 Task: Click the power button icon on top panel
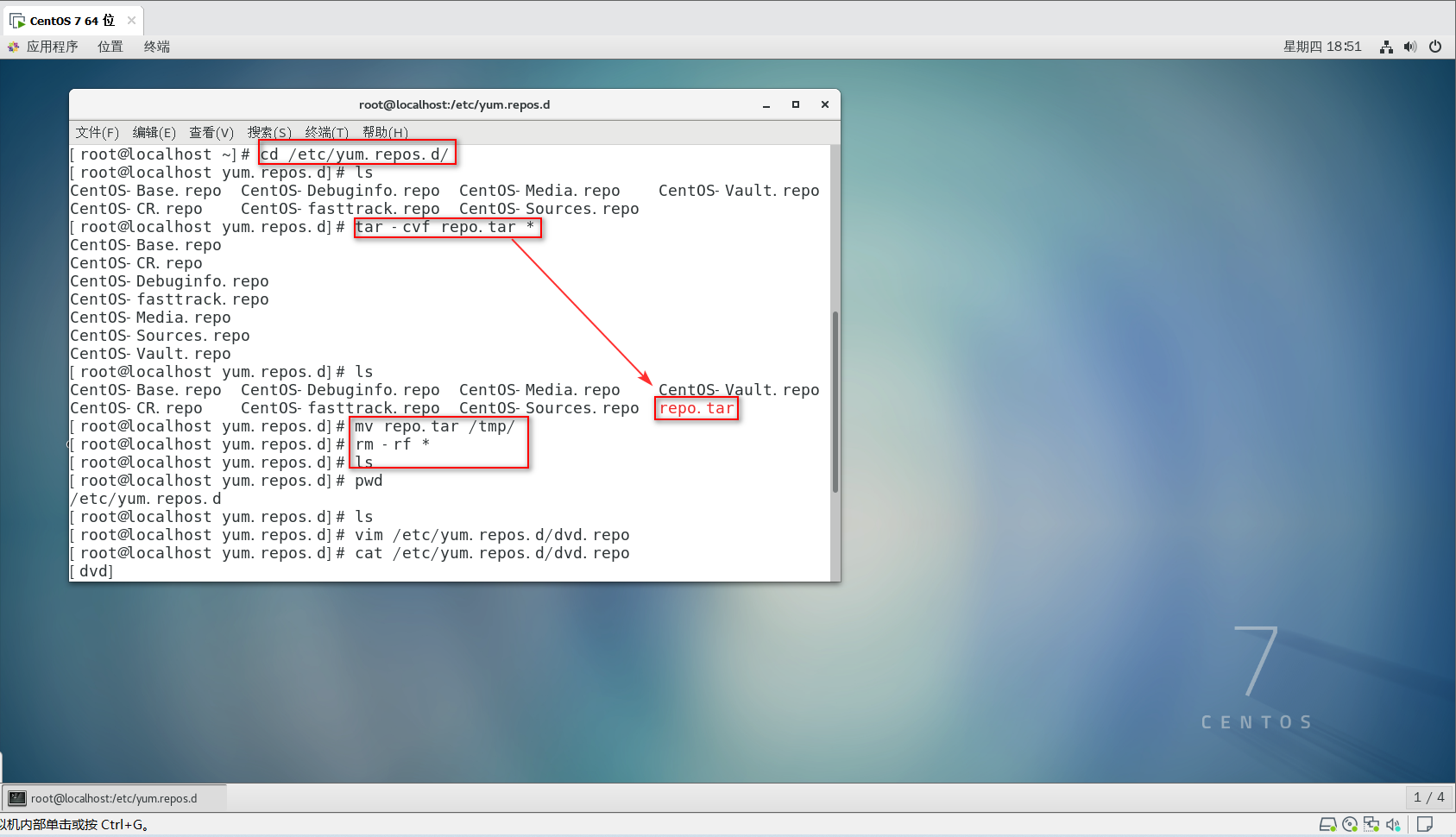[1435, 47]
